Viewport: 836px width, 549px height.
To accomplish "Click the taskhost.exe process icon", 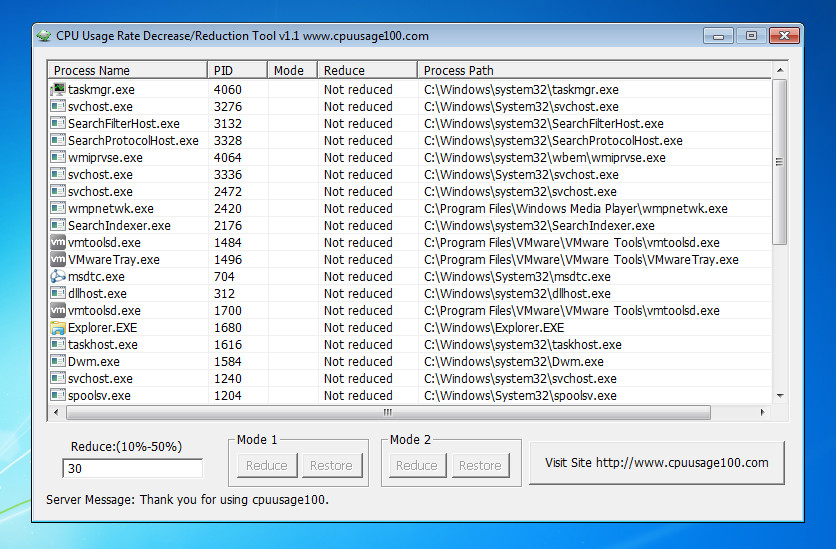I will [x=58, y=344].
